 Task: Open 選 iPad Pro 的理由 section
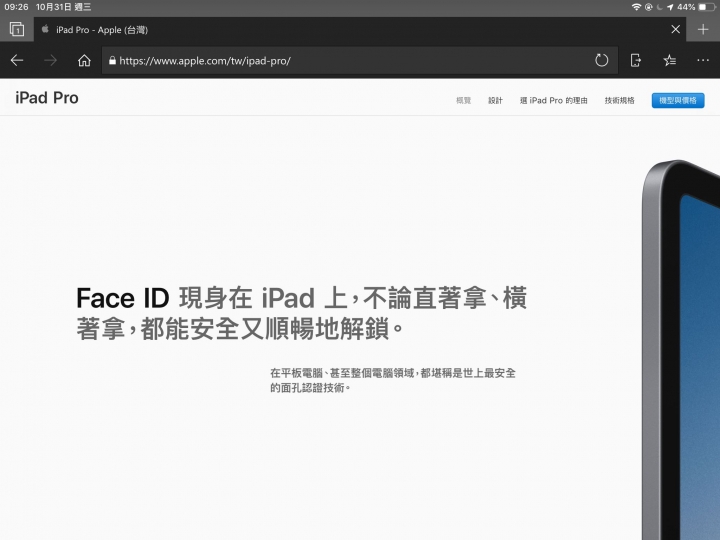point(553,101)
